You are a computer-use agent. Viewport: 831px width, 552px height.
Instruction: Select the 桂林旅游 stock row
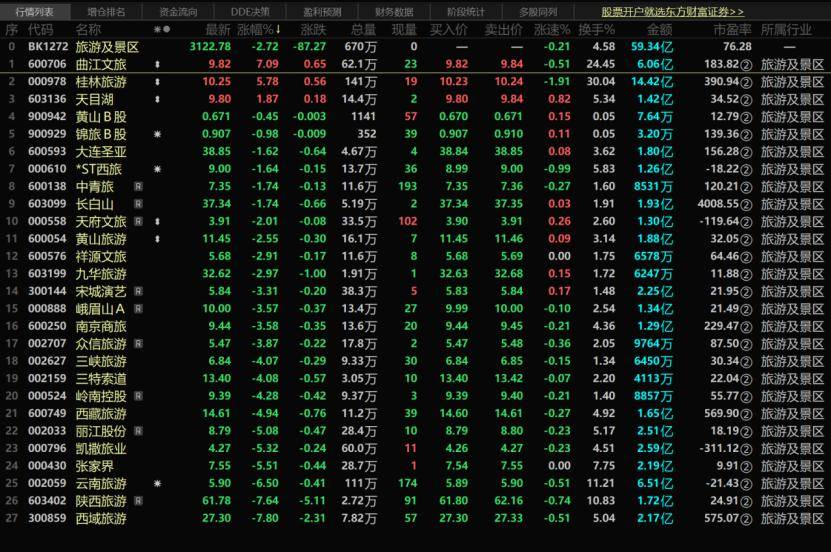(416, 82)
